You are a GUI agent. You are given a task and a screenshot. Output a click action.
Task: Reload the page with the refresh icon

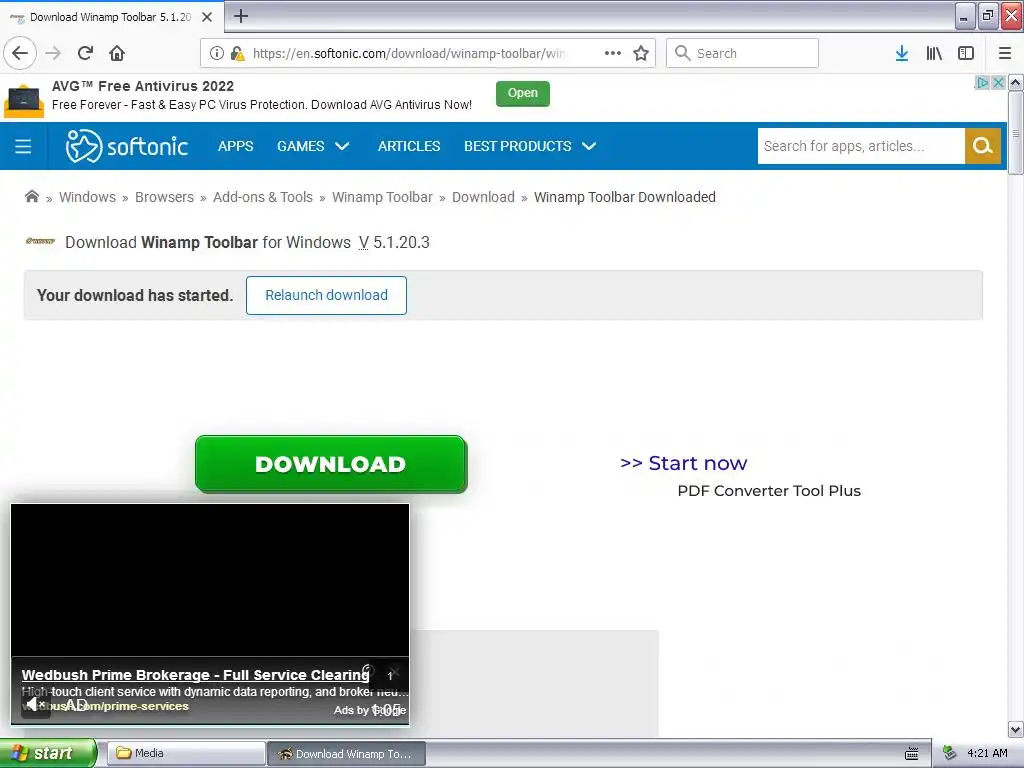[x=85, y=53]
